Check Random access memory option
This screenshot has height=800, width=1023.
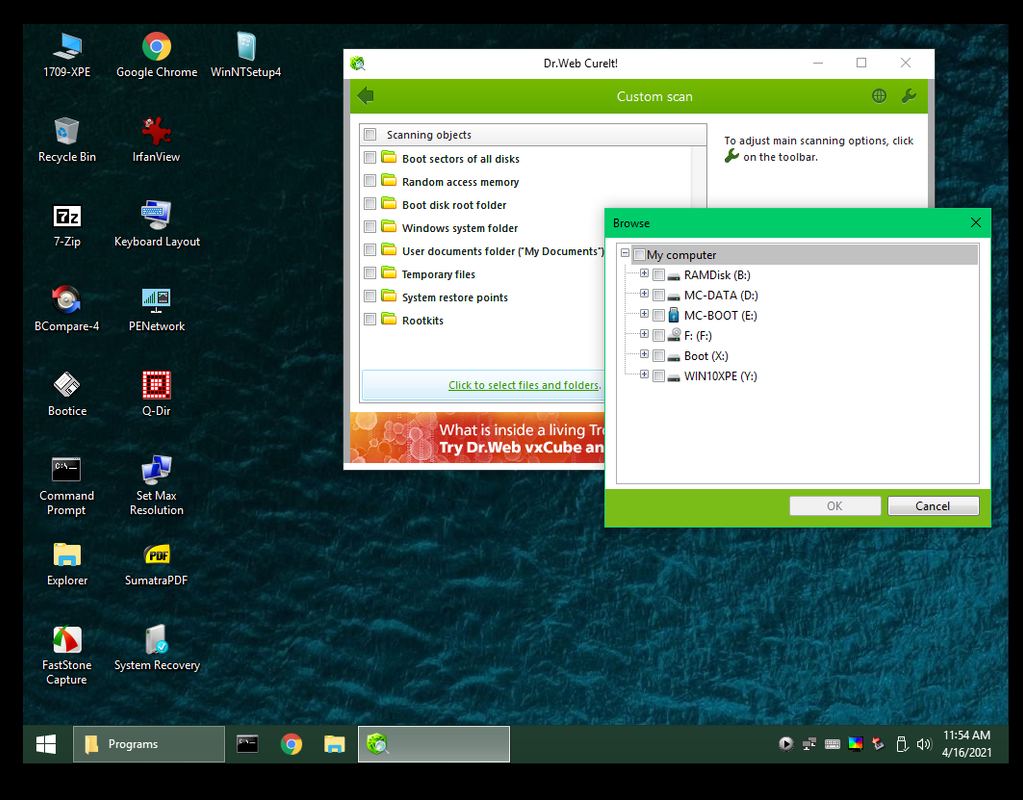(x=370, y=181)
